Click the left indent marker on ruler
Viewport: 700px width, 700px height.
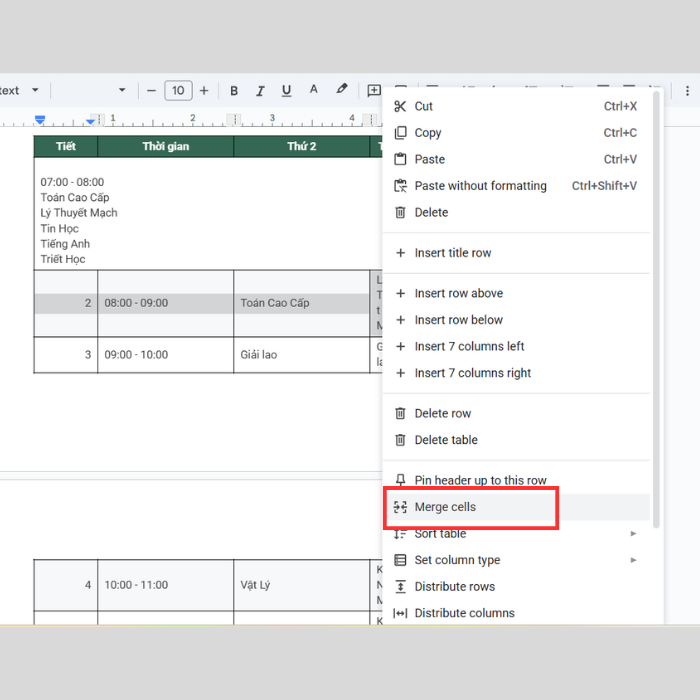[x=40, y=120]
